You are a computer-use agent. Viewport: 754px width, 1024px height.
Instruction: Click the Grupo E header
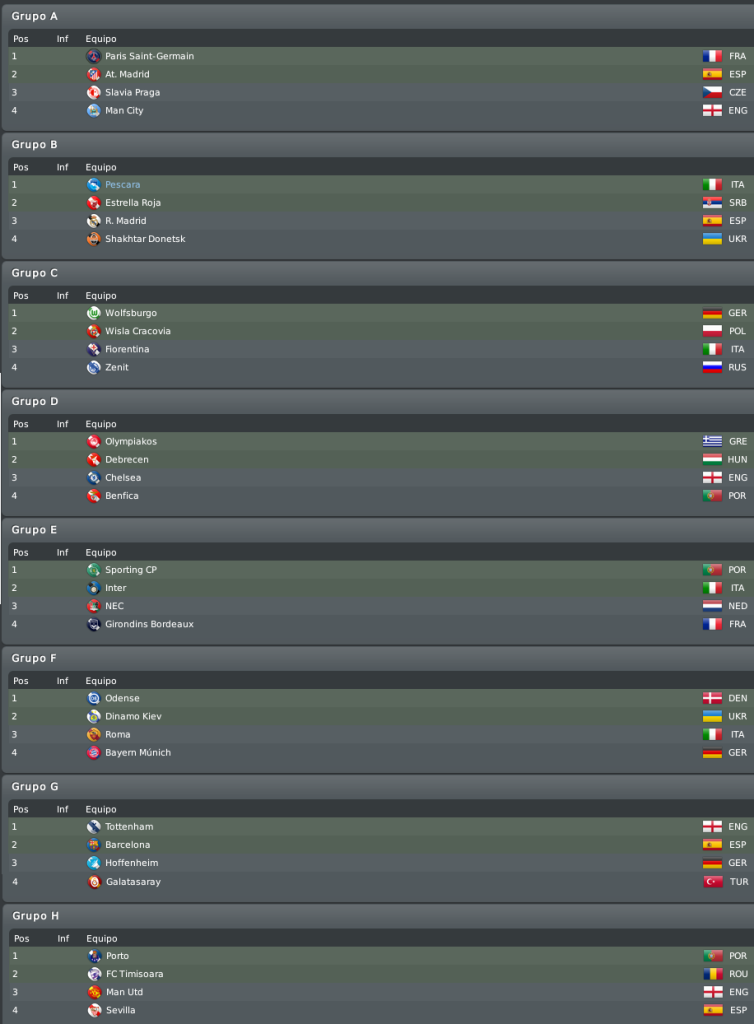click(34, 530)
